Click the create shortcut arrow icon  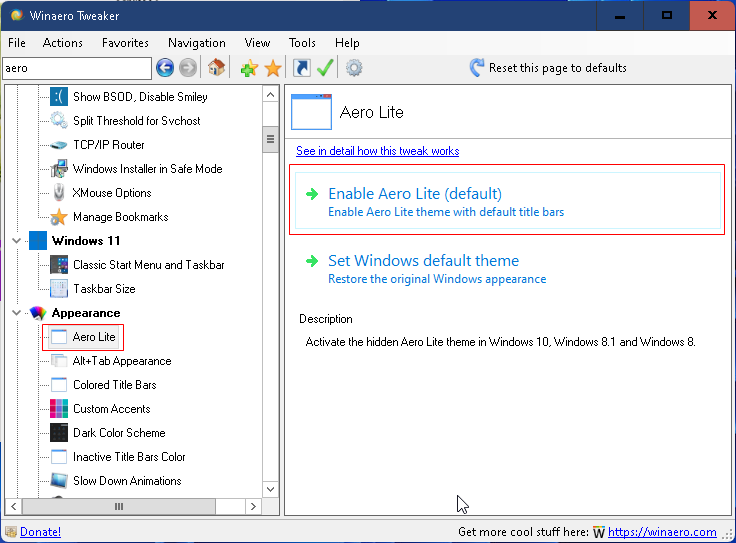pos(301,68)
